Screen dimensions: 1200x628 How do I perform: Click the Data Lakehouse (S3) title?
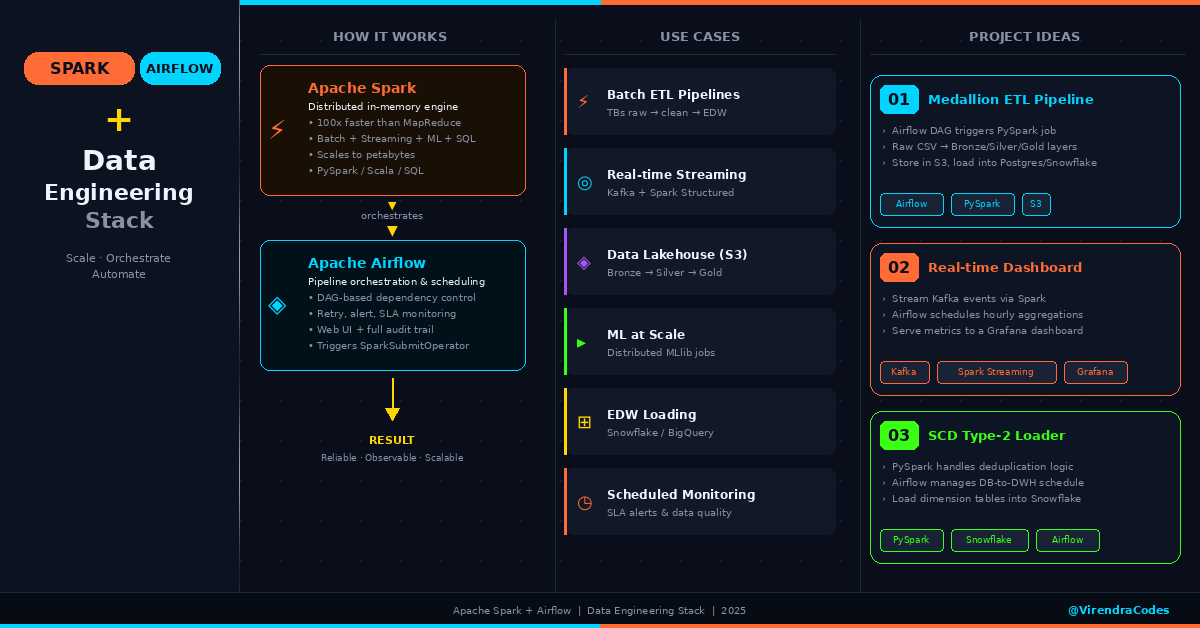click(677, 254)
